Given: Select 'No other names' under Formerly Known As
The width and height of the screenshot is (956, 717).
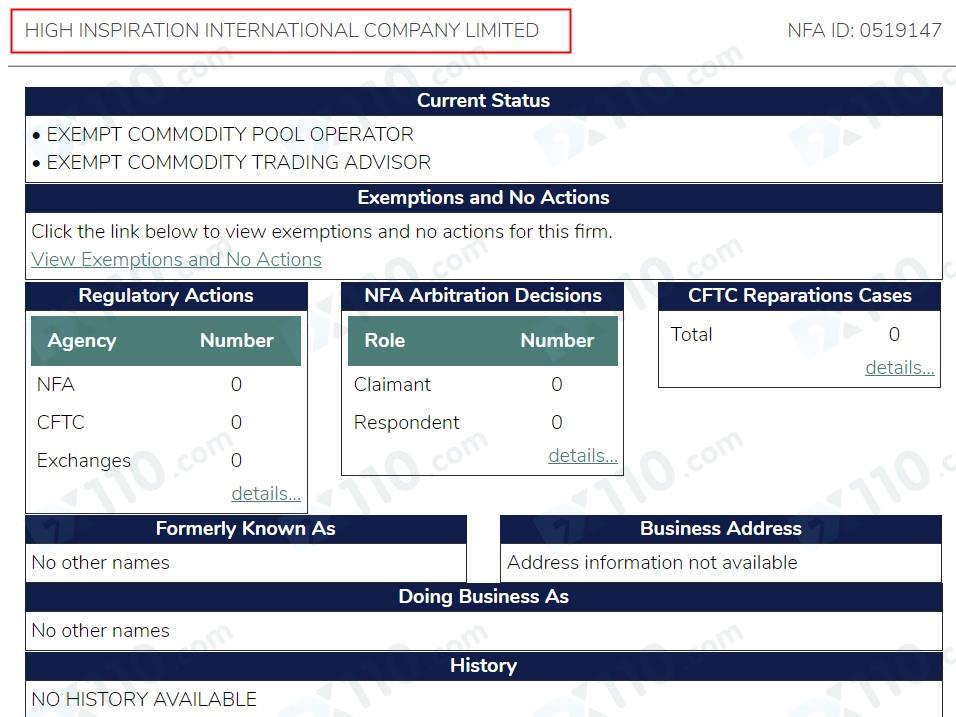Looking at the screenshot, I should click(101, 563).
